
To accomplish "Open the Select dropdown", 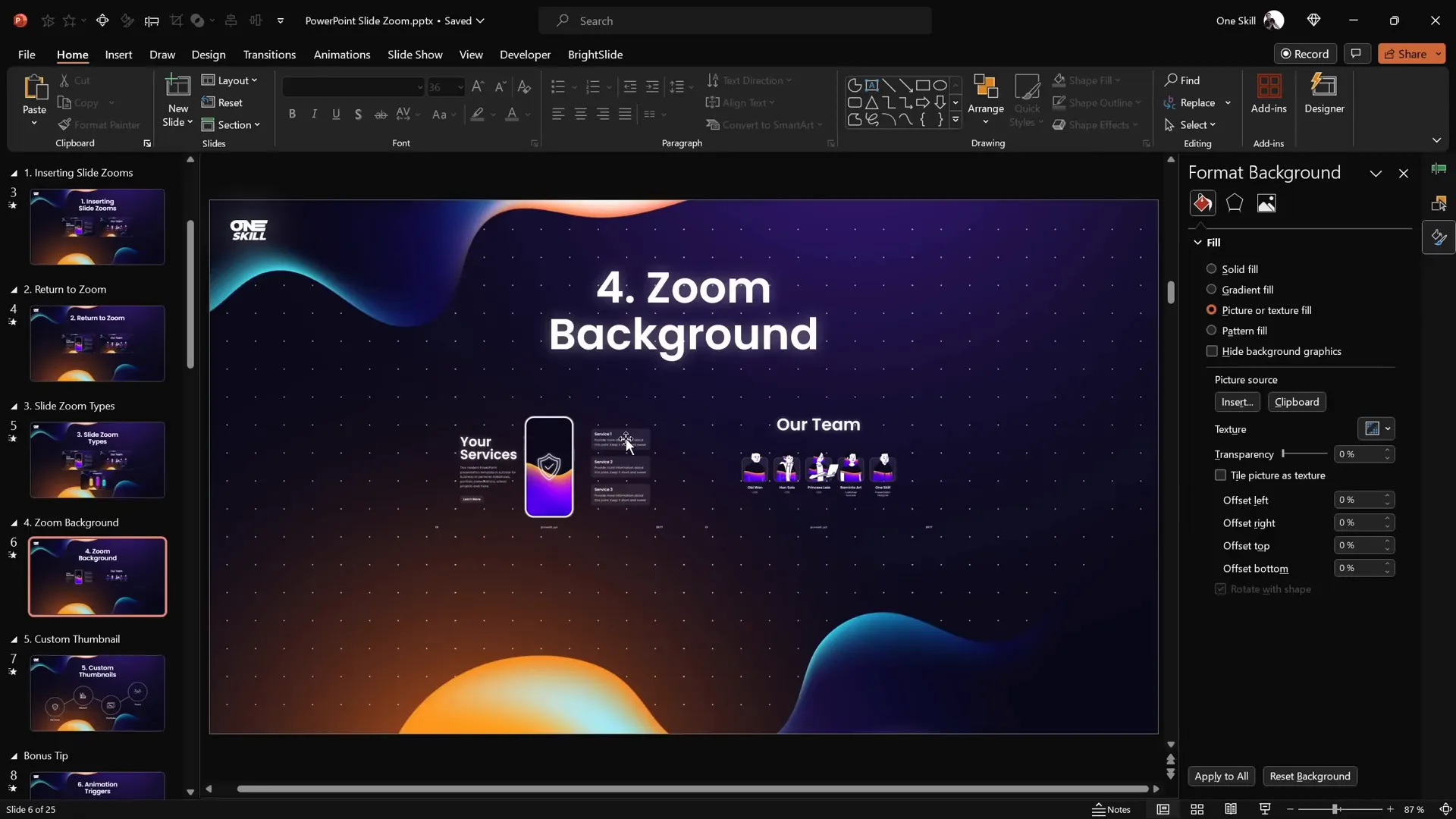I will (x=1190, y=124).
